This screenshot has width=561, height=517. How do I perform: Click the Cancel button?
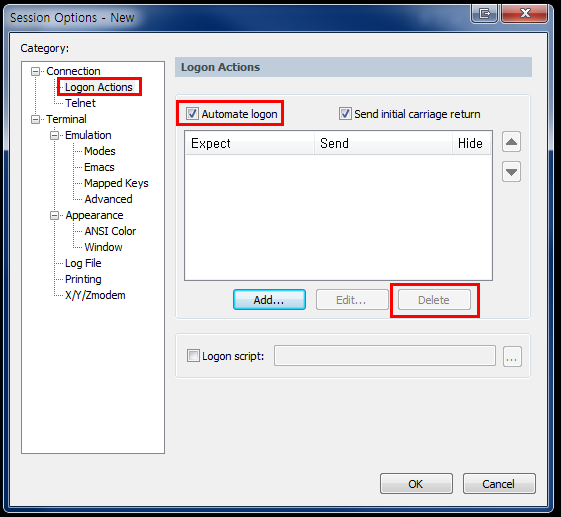click(x=499, y=484)
